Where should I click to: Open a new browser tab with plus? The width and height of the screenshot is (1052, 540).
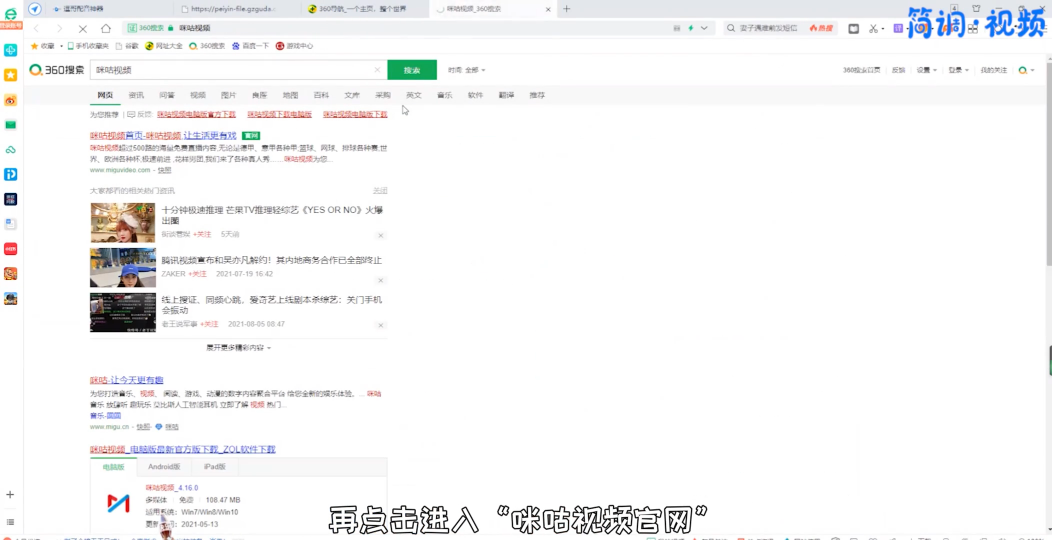pyautogui.click(x=567, y=8)
